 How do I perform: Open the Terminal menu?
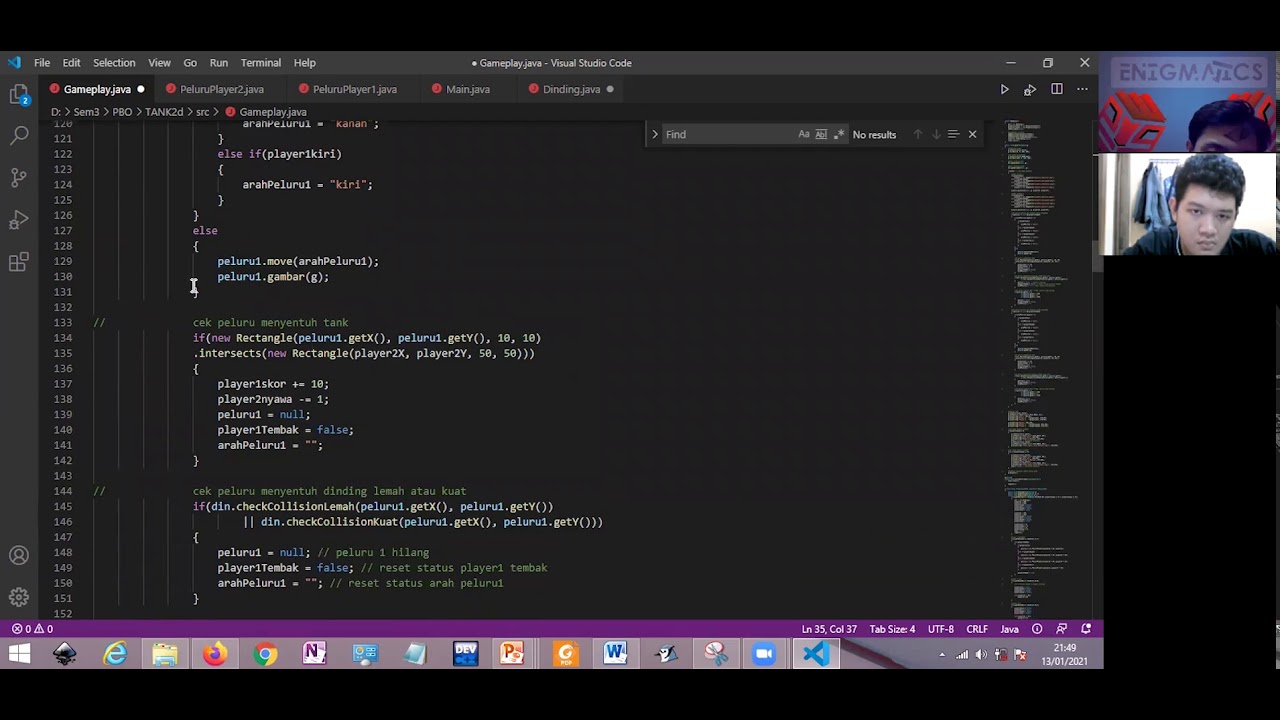point(260,62)
